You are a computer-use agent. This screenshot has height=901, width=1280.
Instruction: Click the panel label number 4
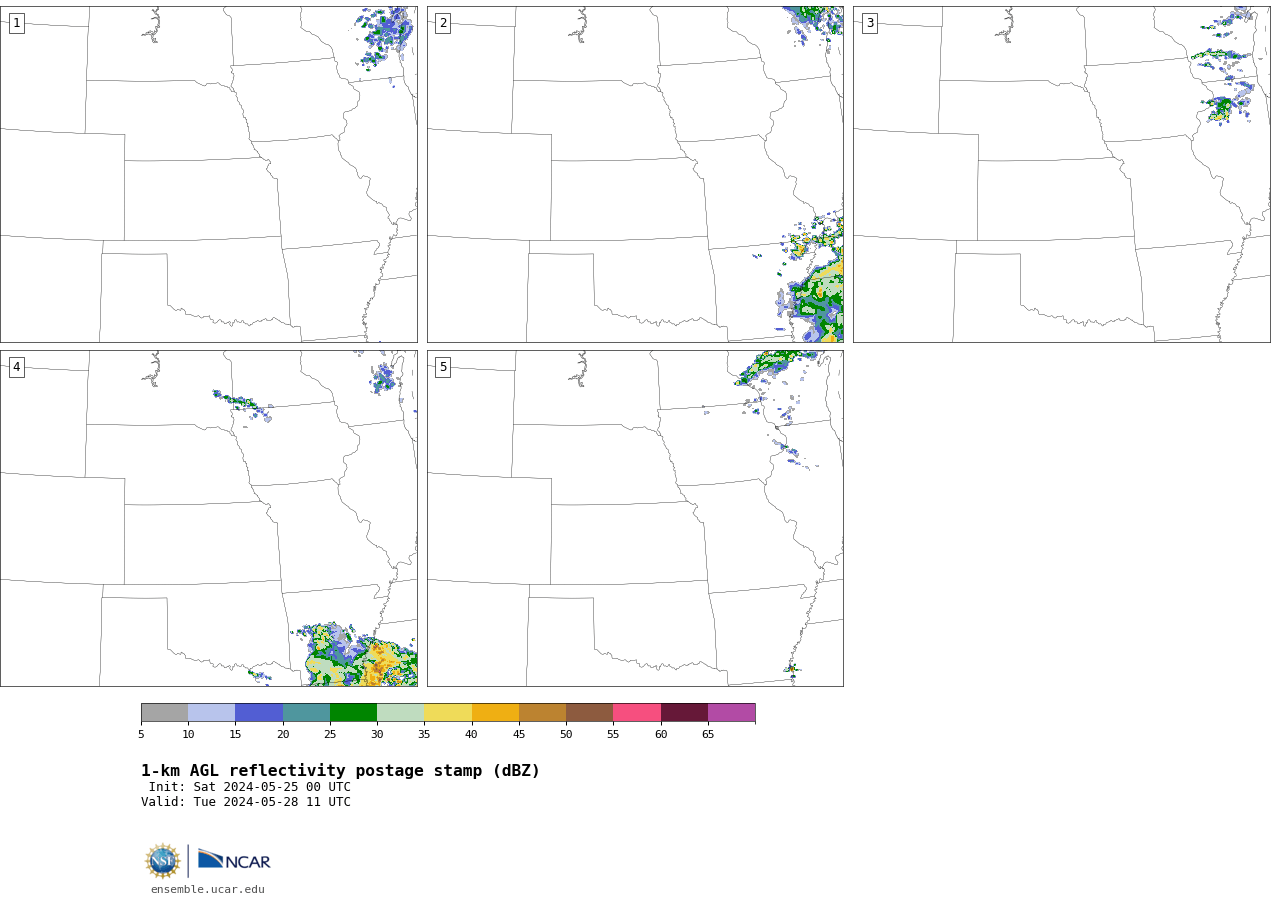pyautogui.click(x=16, y=367)
